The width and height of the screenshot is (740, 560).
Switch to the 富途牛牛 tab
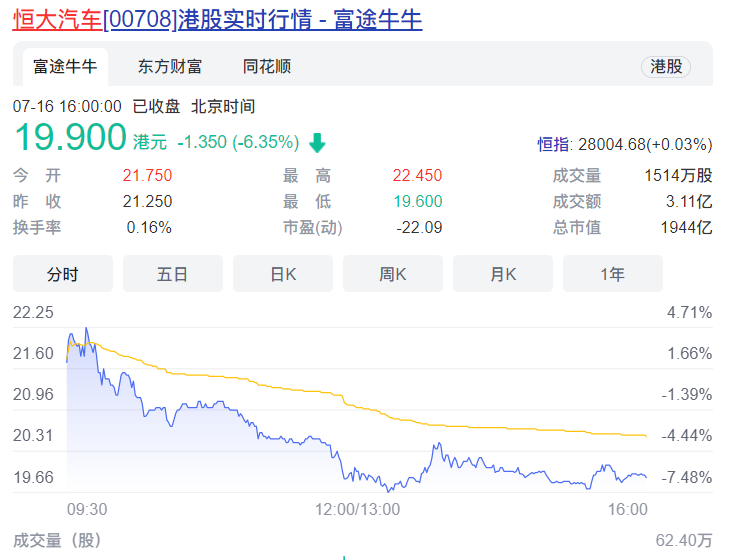65,67
